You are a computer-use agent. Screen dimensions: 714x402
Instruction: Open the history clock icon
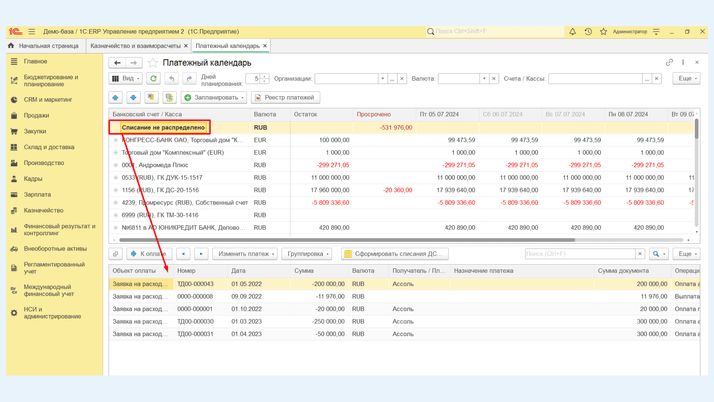click(588, 32)
